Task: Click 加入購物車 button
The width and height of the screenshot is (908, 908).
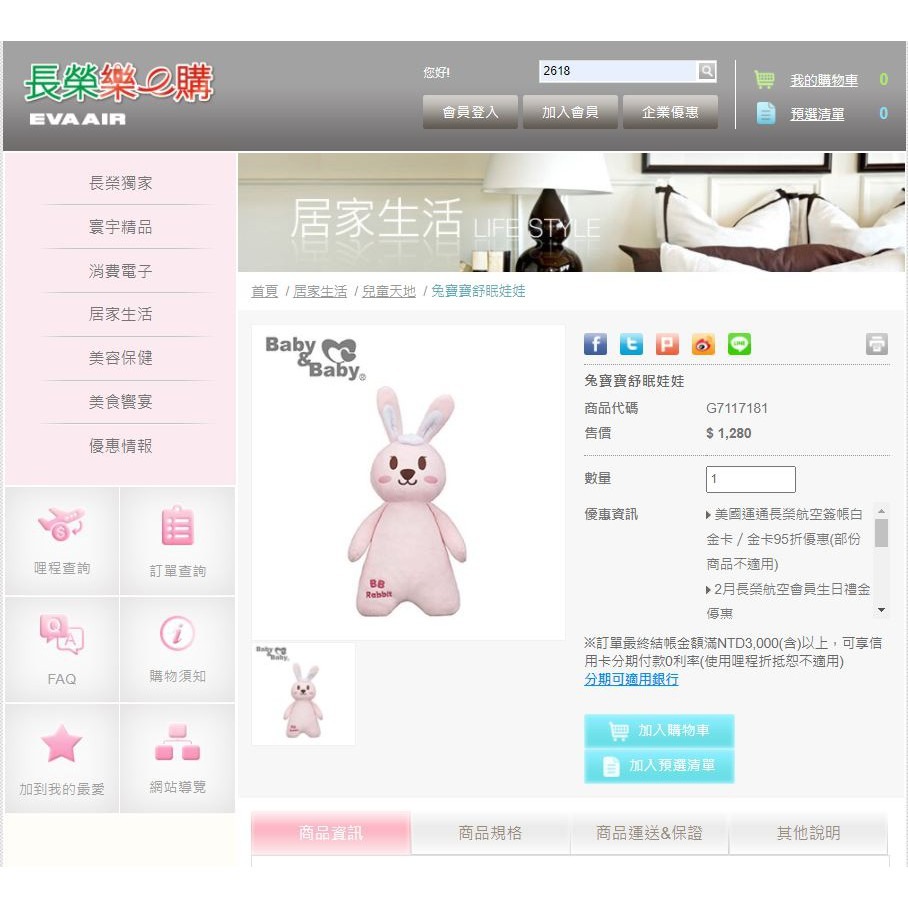Action: click(x=659, y=731)
